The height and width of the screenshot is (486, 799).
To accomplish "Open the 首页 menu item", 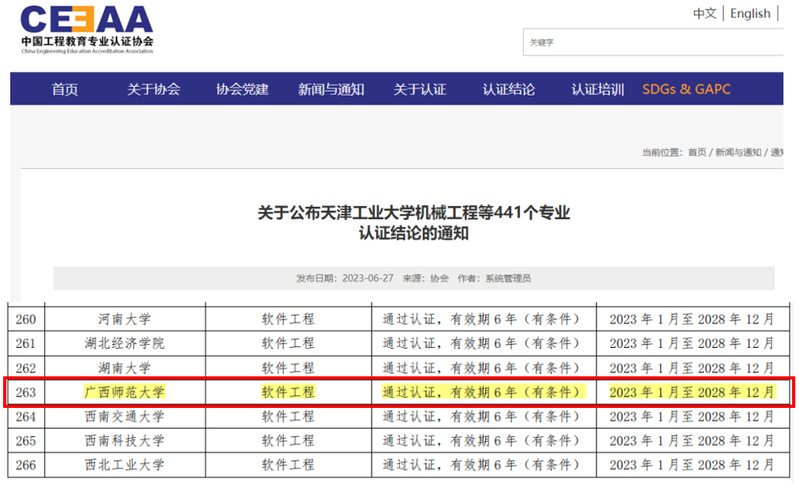I will (x=65, y=89).
